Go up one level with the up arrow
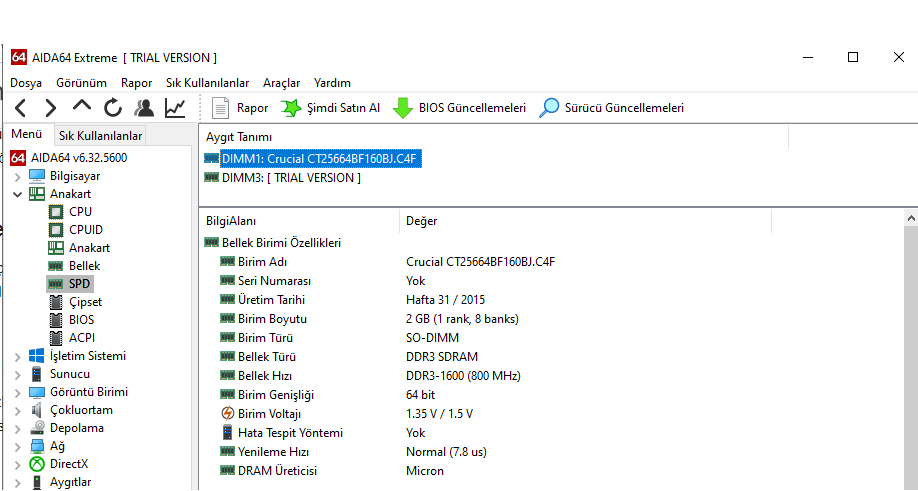 coord(82,107)
